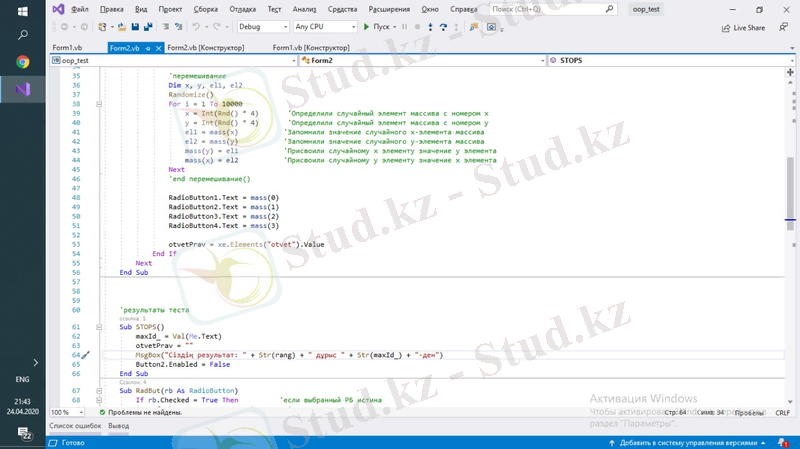Viewport: 800px width, 449px height.
Task: Close the Form2.vb tab with its X
Action: [158, 48]
